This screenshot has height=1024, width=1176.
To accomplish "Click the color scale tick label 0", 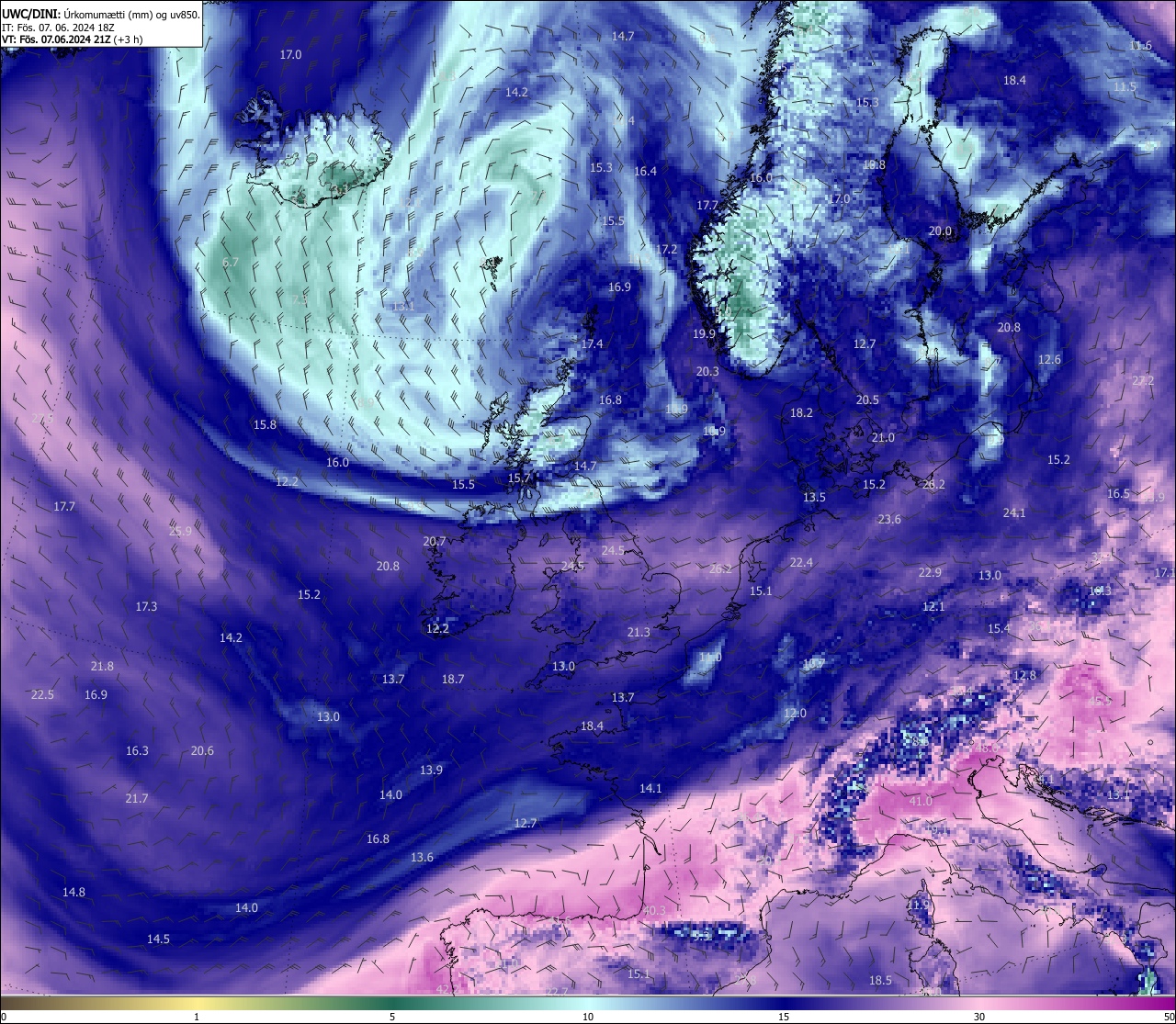I will pyautogui.click(x=3, y=1017).
